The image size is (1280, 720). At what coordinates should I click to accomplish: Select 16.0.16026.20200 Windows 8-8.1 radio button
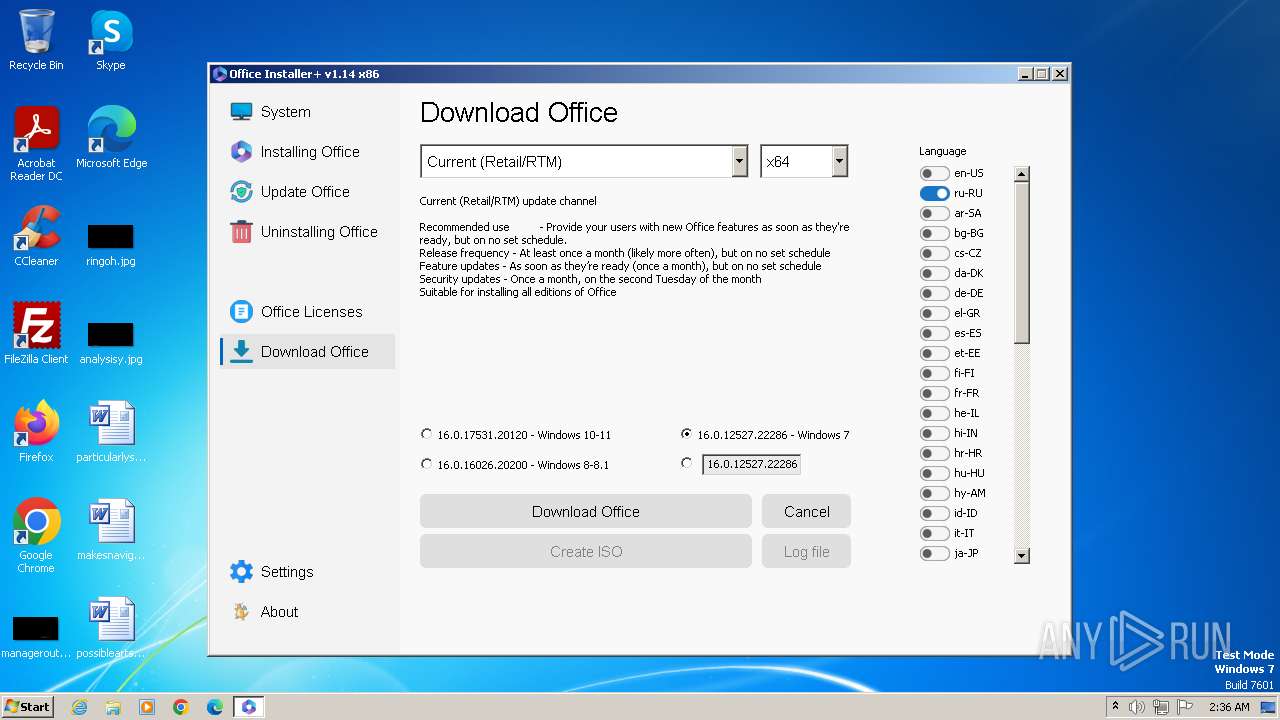point(427,464)
